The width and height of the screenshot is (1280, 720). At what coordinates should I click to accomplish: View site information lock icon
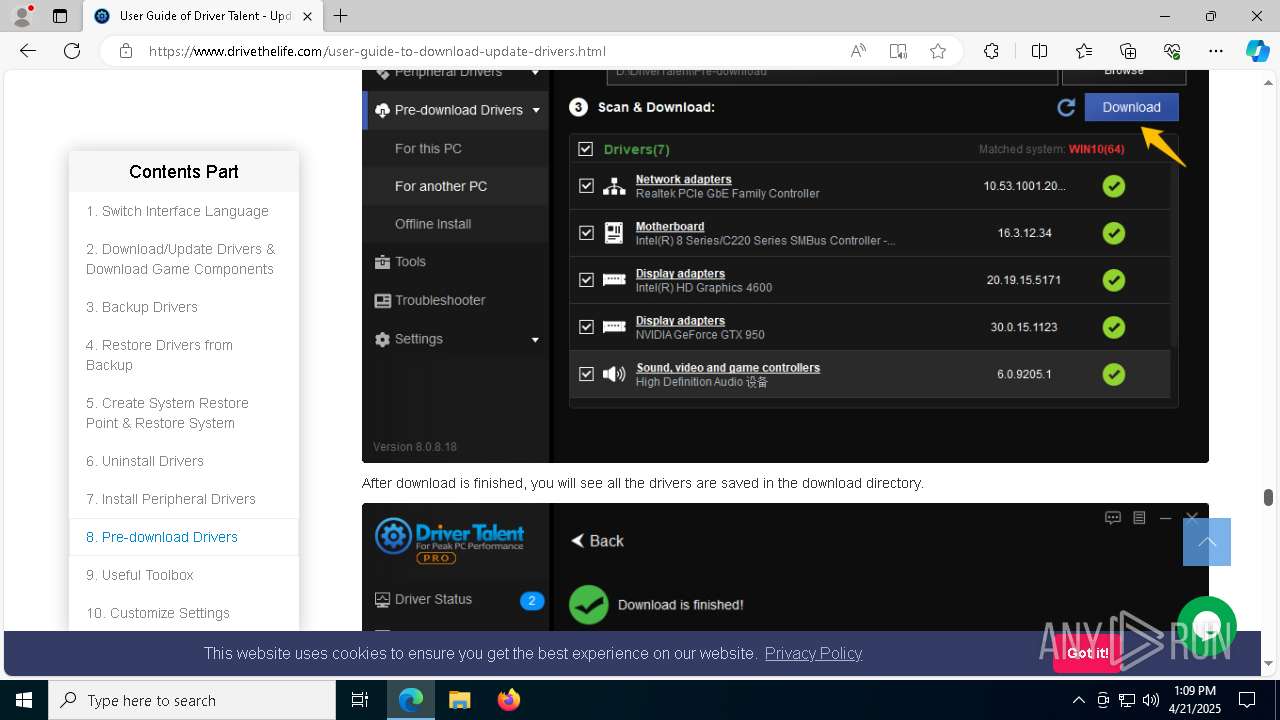(x=126, y=51)
